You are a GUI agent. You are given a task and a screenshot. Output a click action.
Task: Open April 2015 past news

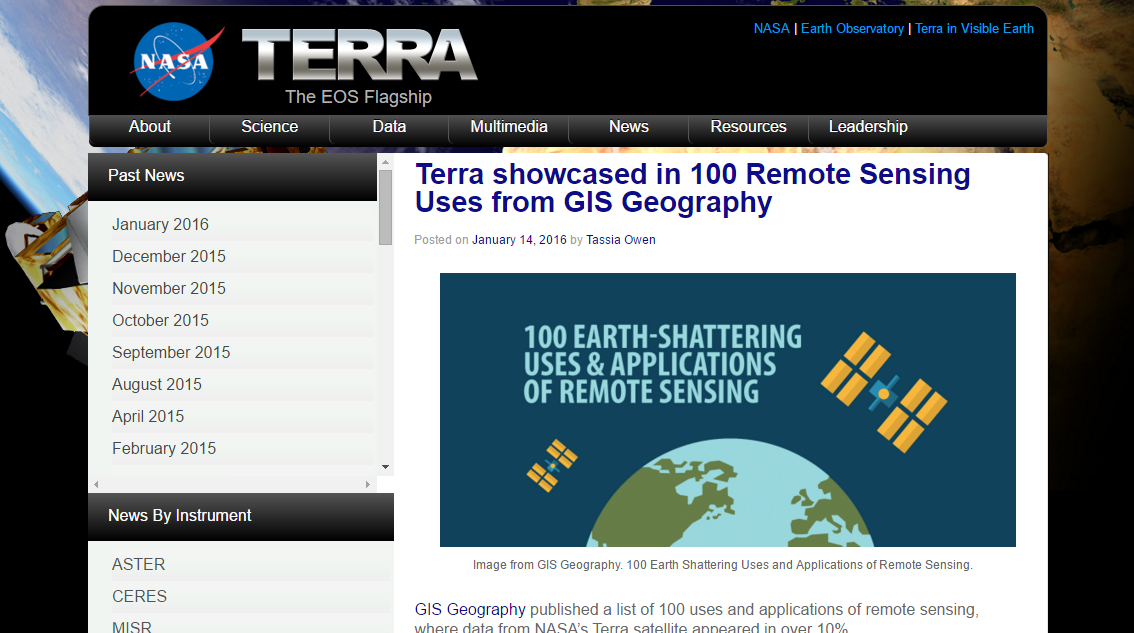(148, 416)
